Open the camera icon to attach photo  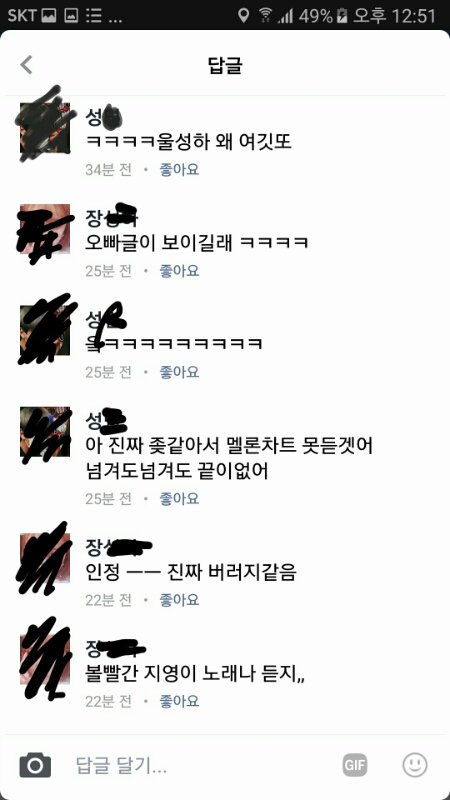coord(35,765)
